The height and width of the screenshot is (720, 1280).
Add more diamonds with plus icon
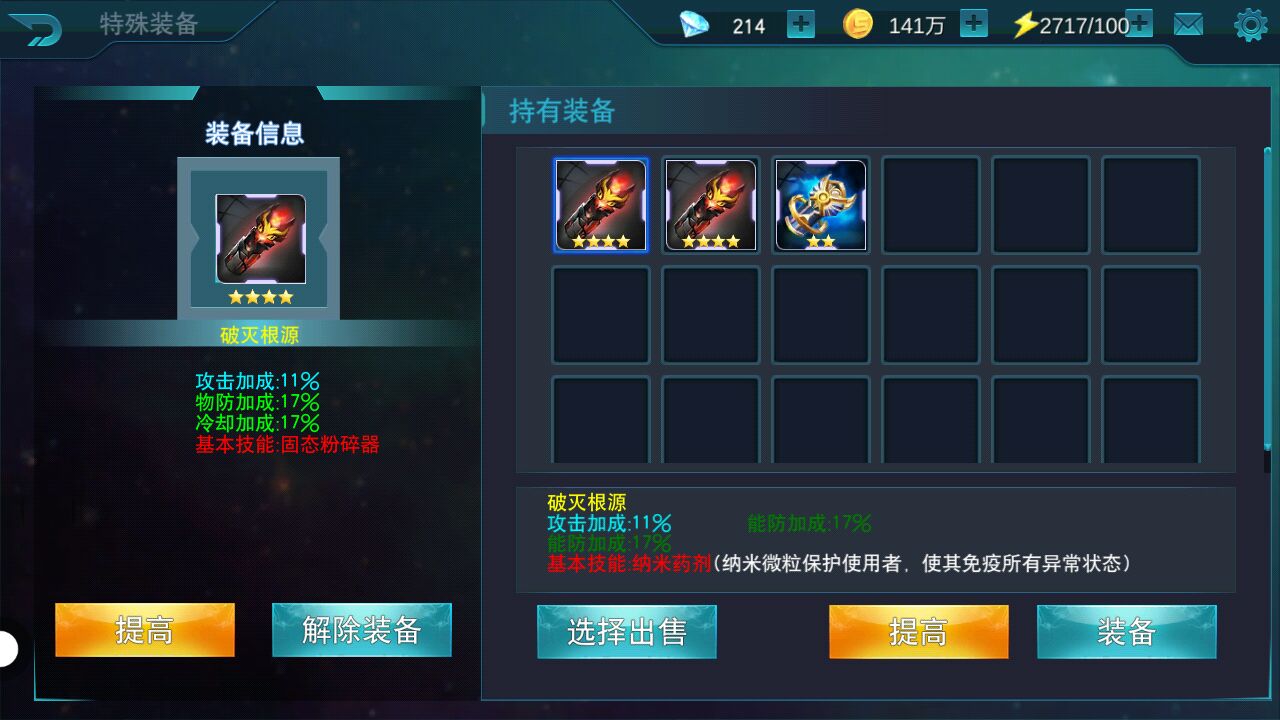pos(801,24)
